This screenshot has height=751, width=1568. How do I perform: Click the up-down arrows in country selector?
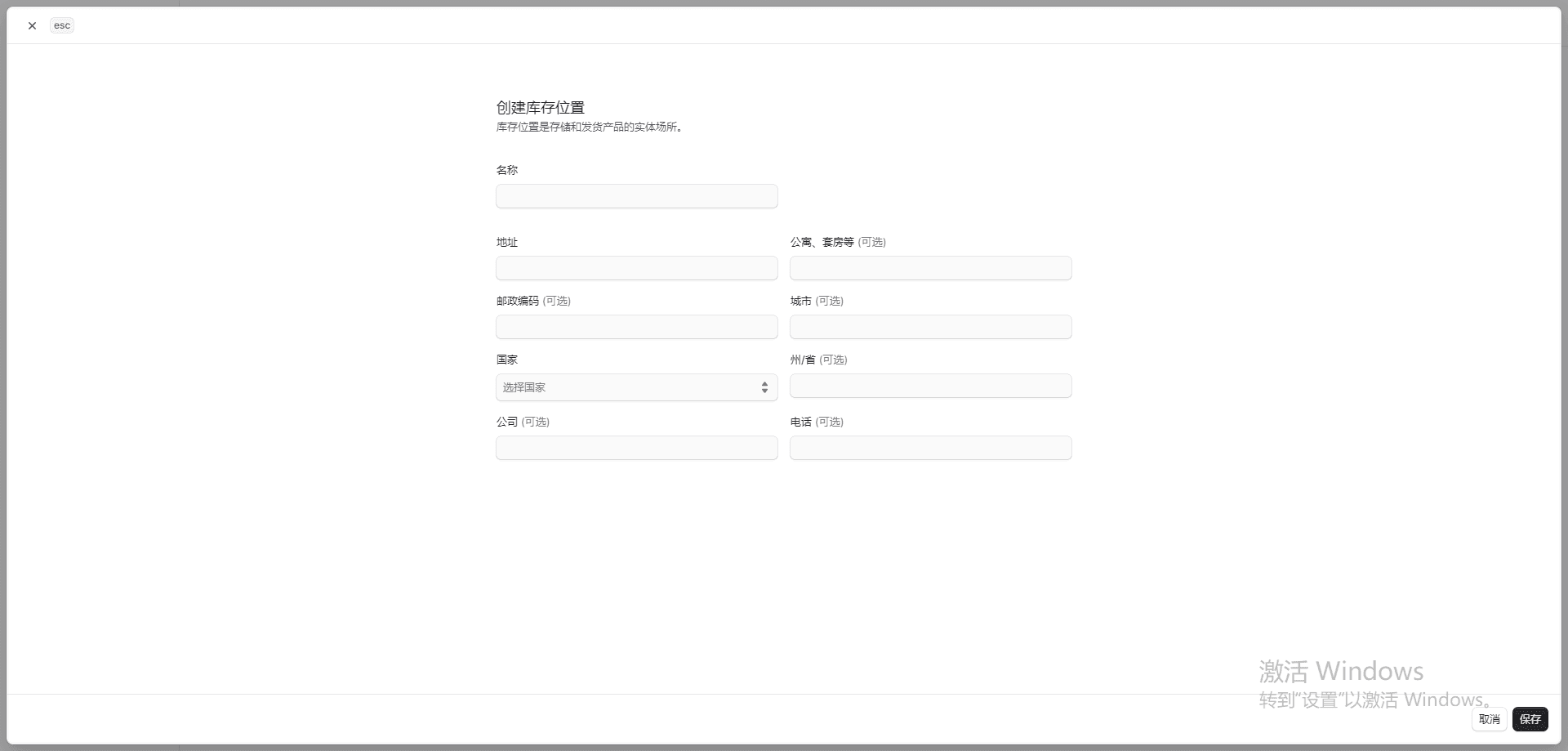tap(764, 387)
